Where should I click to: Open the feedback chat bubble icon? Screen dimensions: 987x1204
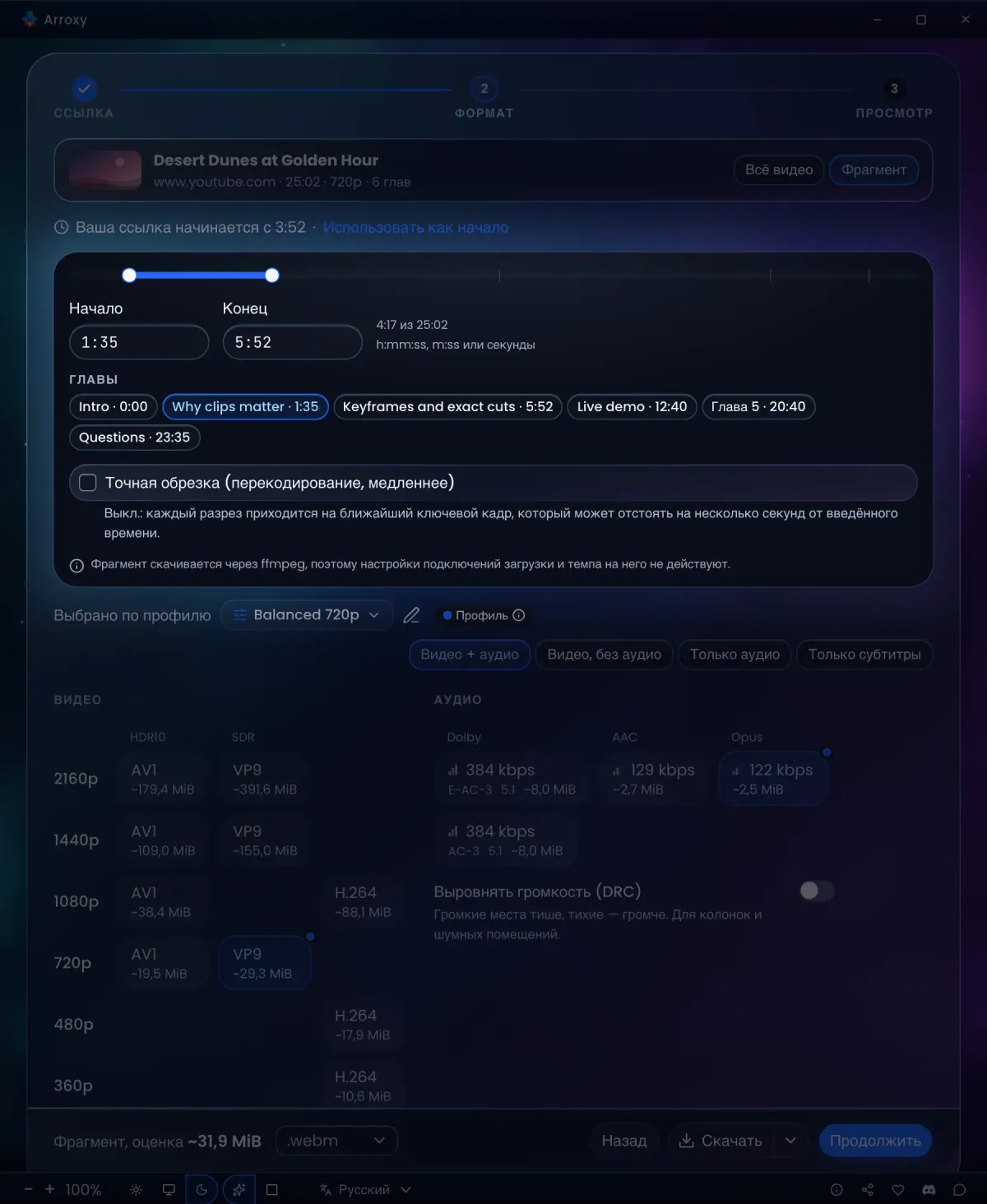coord(959,1190)
